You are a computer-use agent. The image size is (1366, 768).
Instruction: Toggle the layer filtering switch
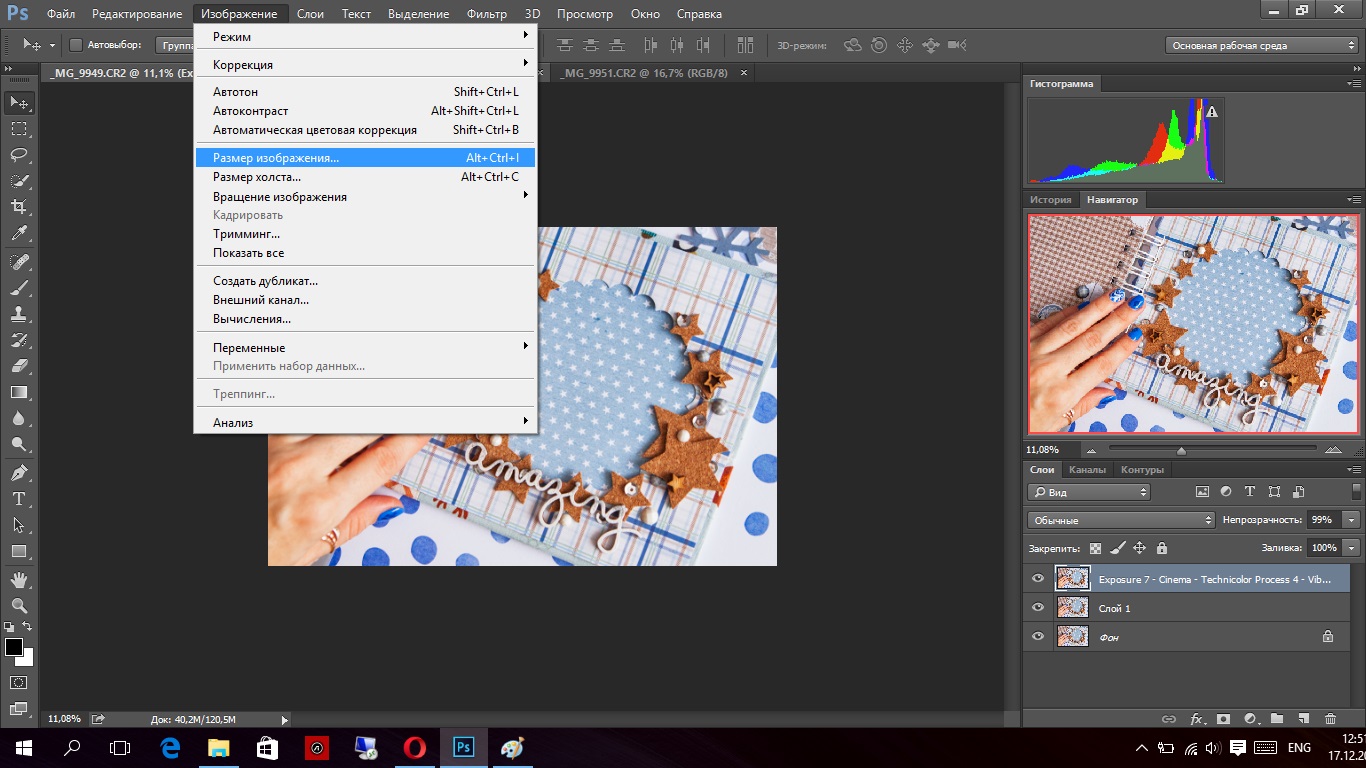coord(1355,492)
